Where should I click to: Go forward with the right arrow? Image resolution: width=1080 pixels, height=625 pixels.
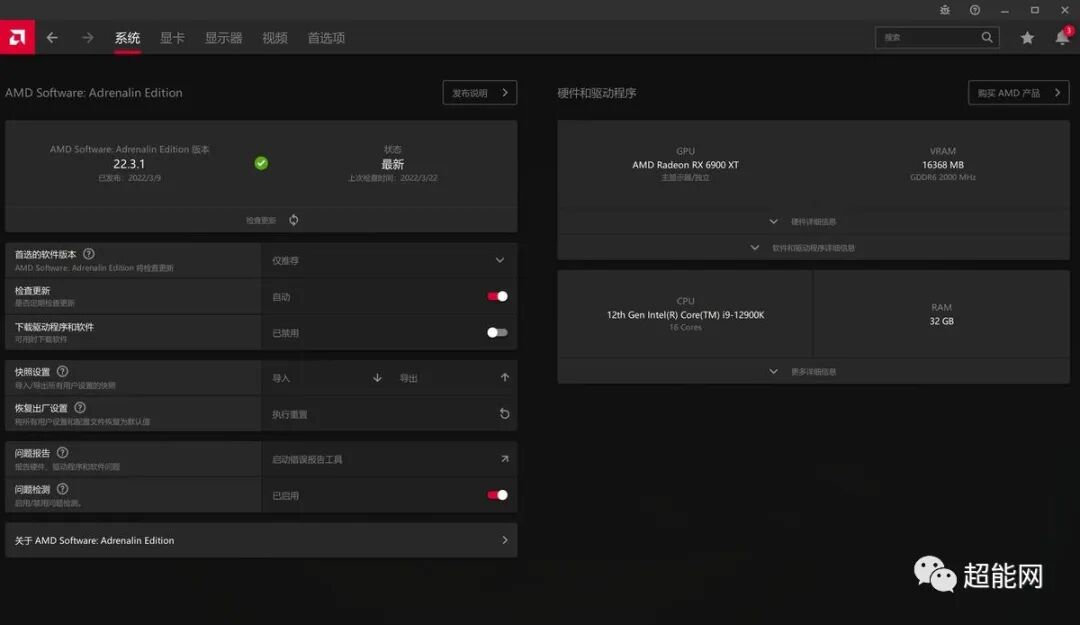87,37
